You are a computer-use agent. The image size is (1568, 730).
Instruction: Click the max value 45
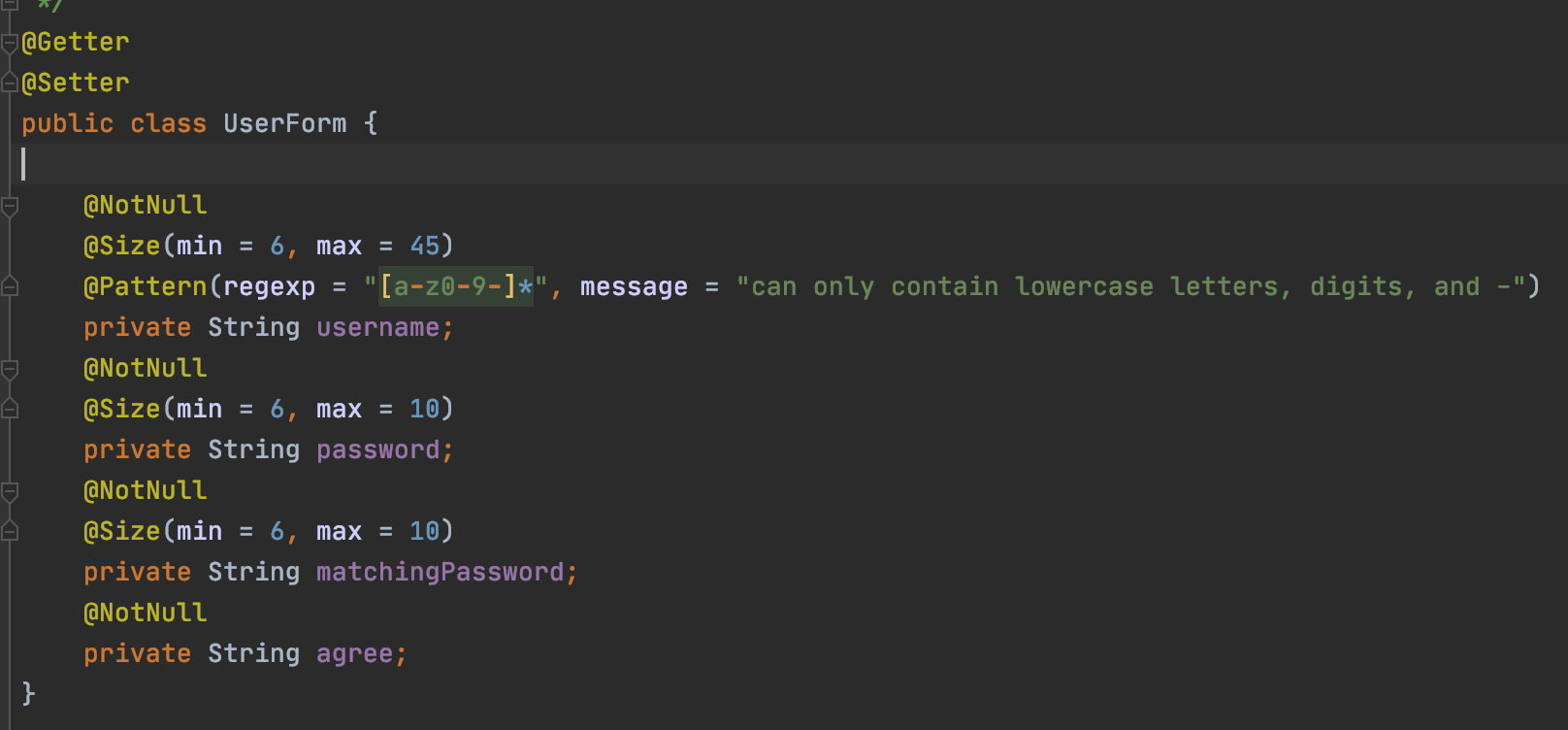[424, 247]
